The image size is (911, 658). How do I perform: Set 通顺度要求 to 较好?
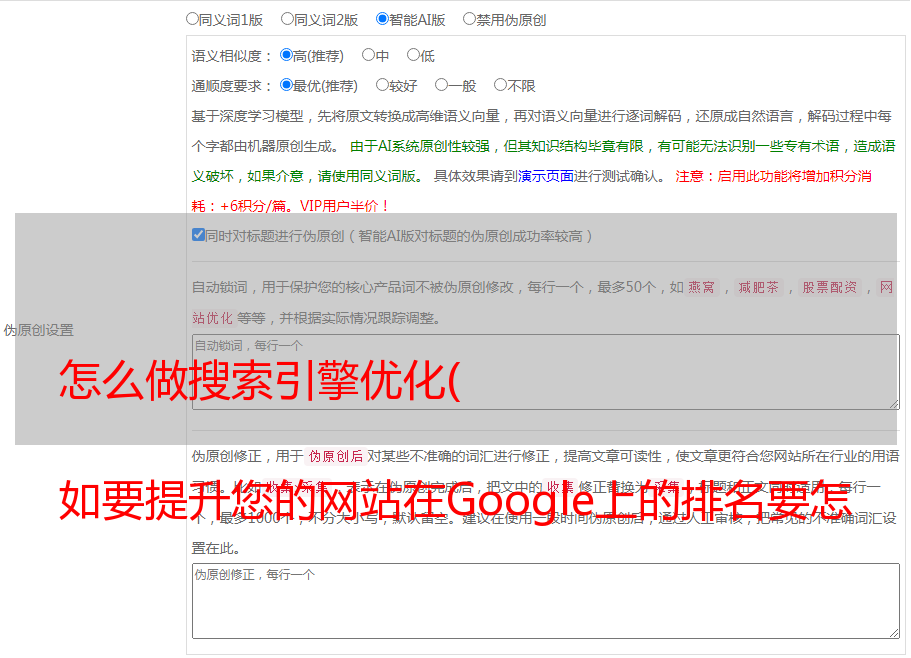[x=382, y=86]
